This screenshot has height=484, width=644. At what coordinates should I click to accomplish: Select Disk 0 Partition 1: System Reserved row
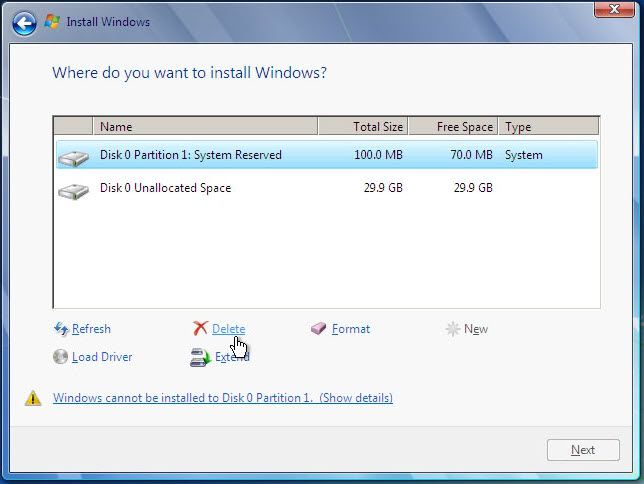(327, 155)
